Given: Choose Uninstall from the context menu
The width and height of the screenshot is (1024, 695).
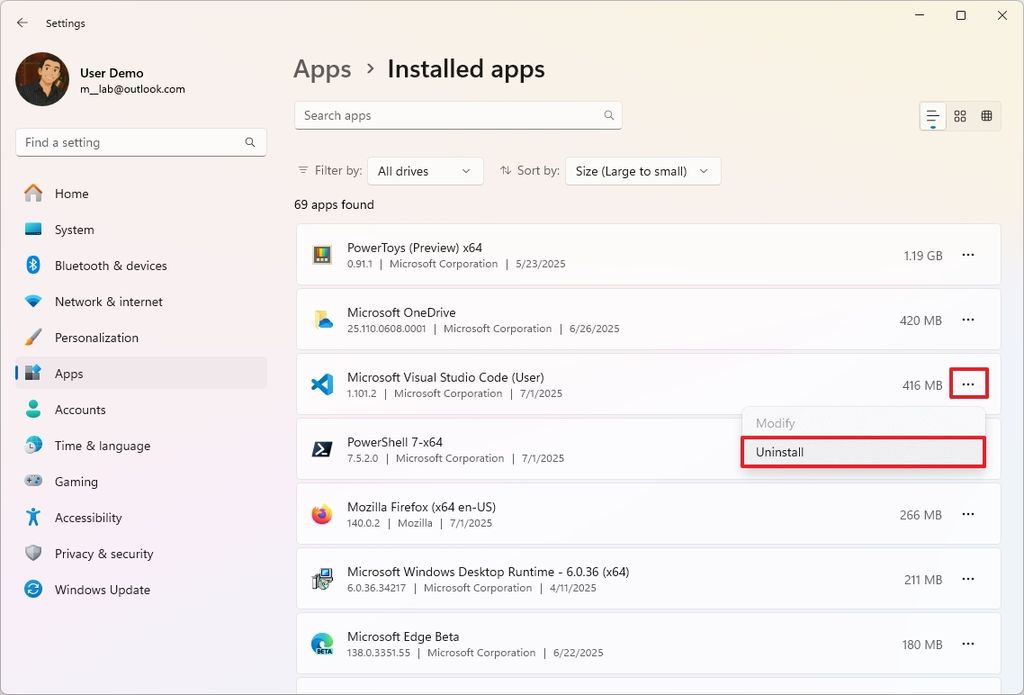Looking at the screenshot, I should point(863,452).
